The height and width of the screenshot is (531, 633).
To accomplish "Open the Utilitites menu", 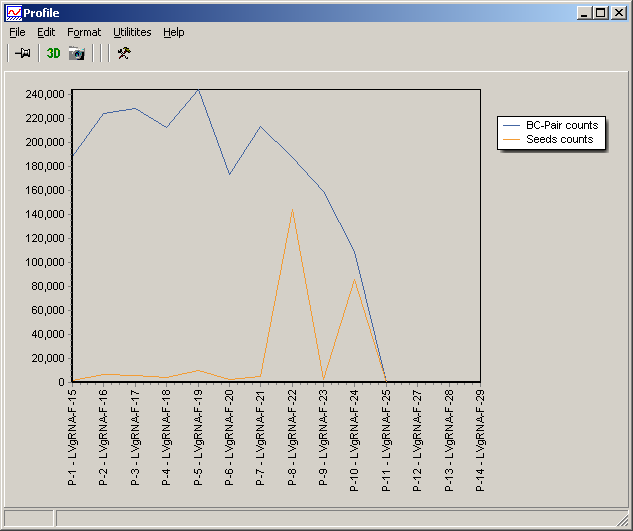I will point(132,32).
